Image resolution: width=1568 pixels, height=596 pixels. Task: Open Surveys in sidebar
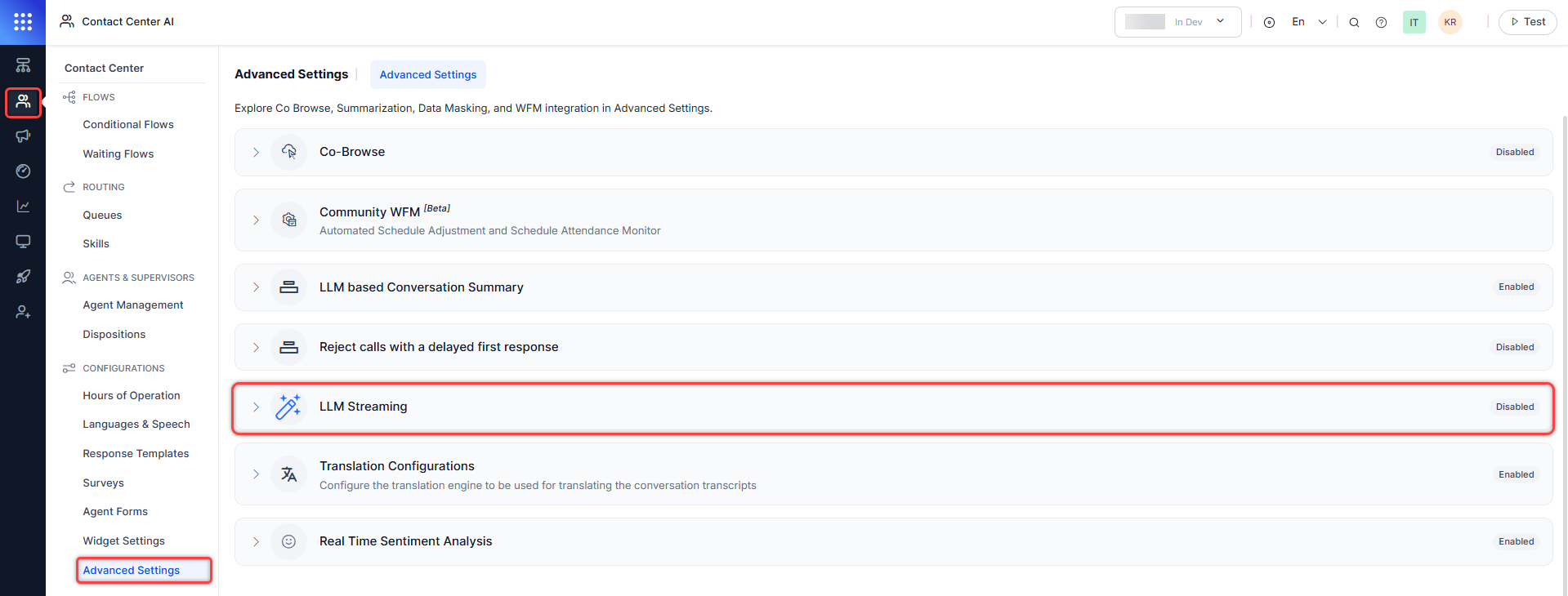click(x=104, y=483)
